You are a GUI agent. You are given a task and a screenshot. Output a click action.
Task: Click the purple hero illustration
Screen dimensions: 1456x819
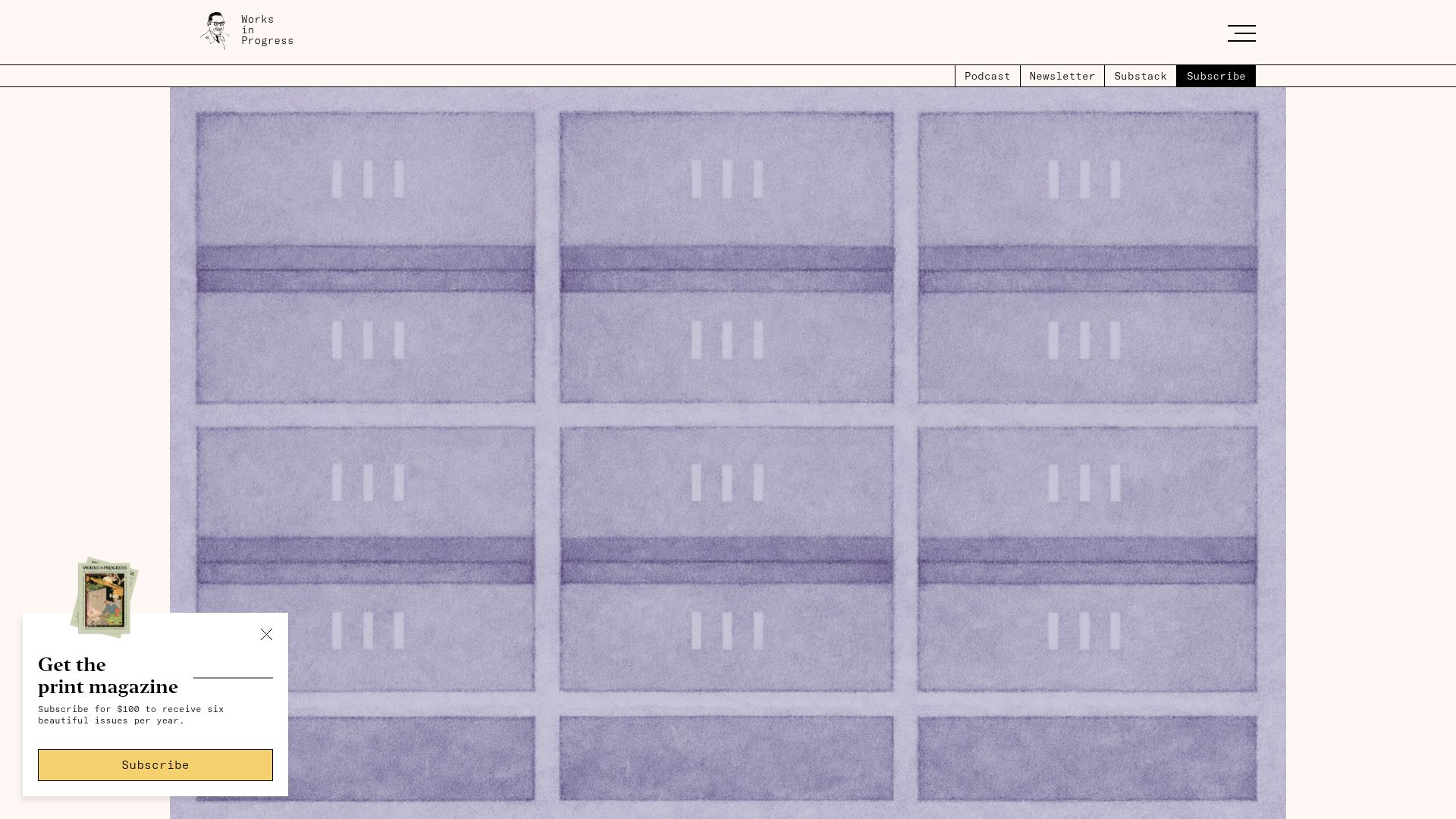(x=727, y=453)
